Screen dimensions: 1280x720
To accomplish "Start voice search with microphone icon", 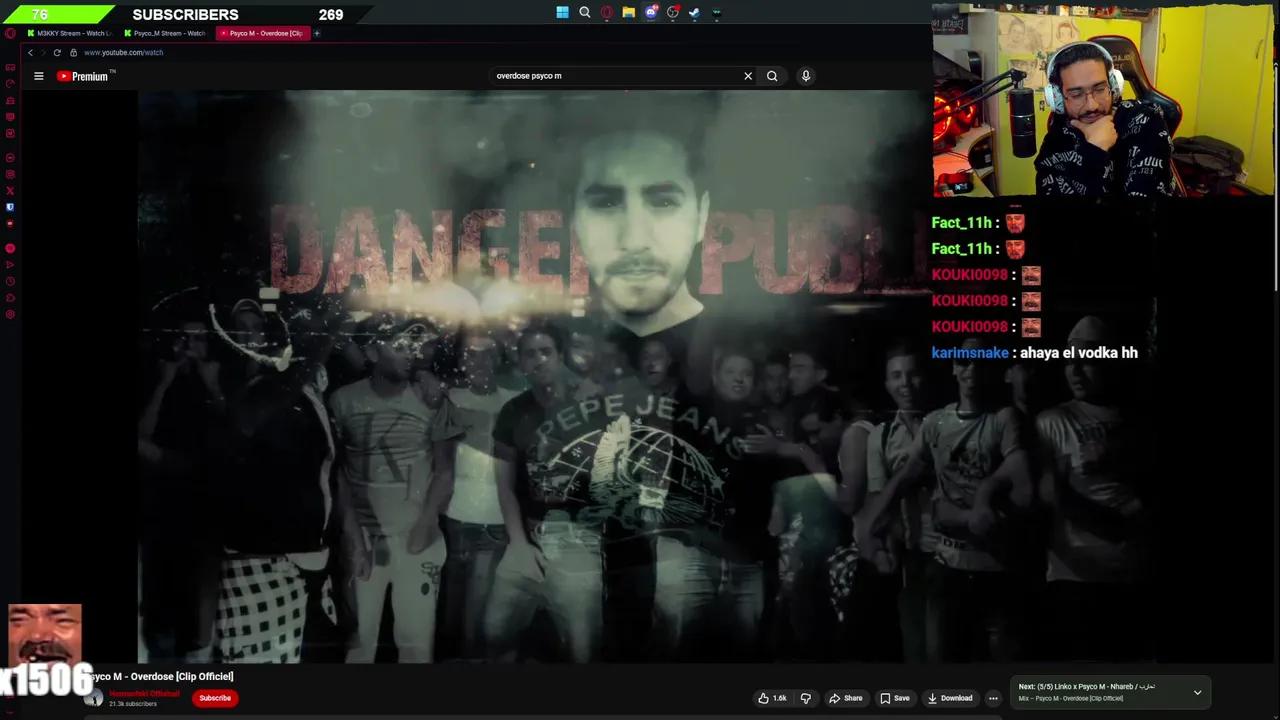I will click(806, 76).
